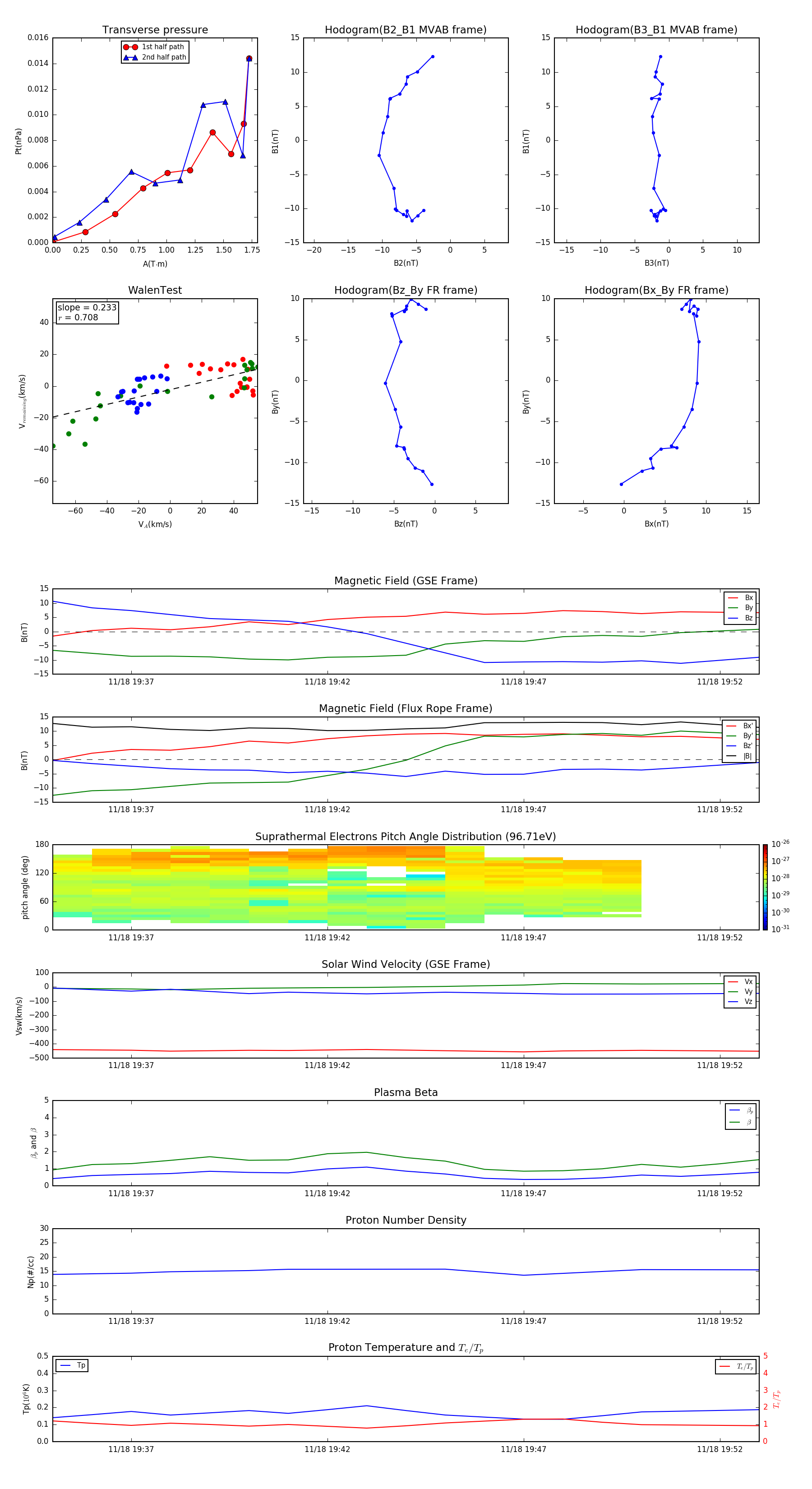Click the Suprathermal Electrons Pitch Angle title
Screen dimensions: 812x1489
pos(406,837)
